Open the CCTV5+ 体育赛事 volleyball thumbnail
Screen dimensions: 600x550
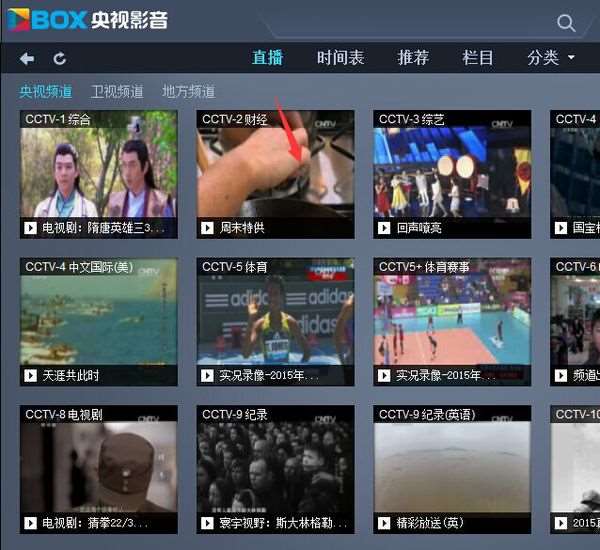pos(452,321)
